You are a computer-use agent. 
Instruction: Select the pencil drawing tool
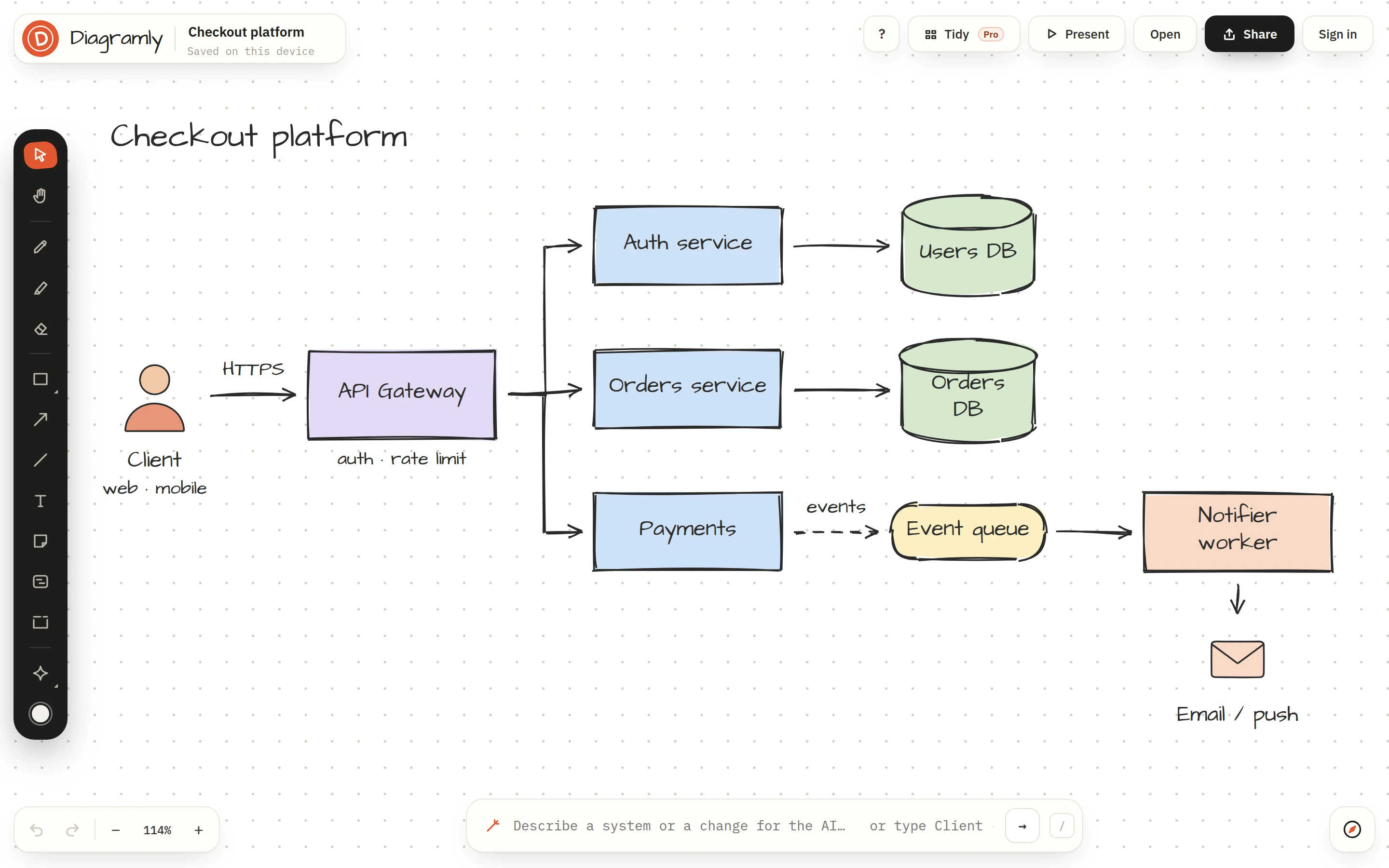coord(40,247)
